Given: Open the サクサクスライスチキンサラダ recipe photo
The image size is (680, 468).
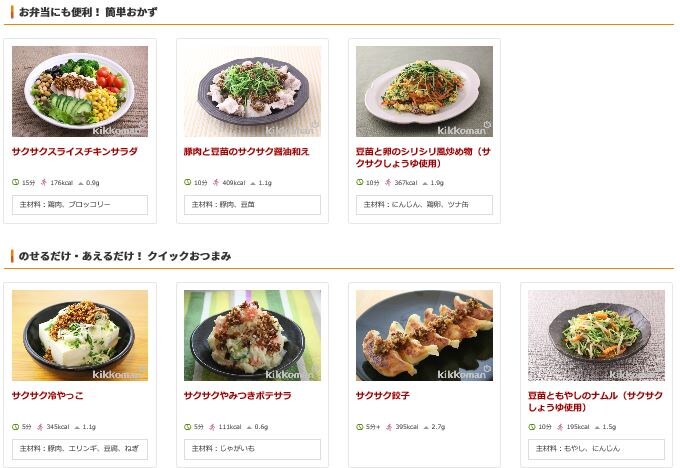Looking at the screenshot, I should (x=80, y=92).
